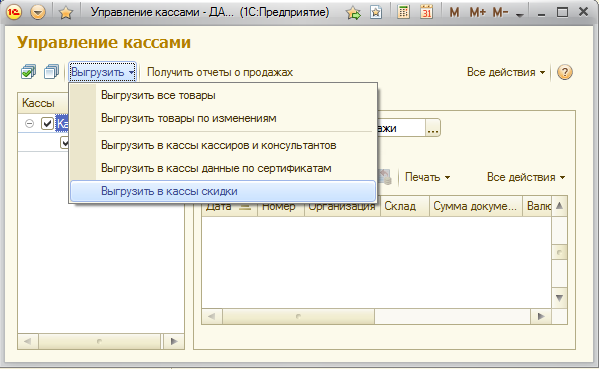Open the calendar icon showing 31
Viewport: 599px width, 369px height.
426,12
